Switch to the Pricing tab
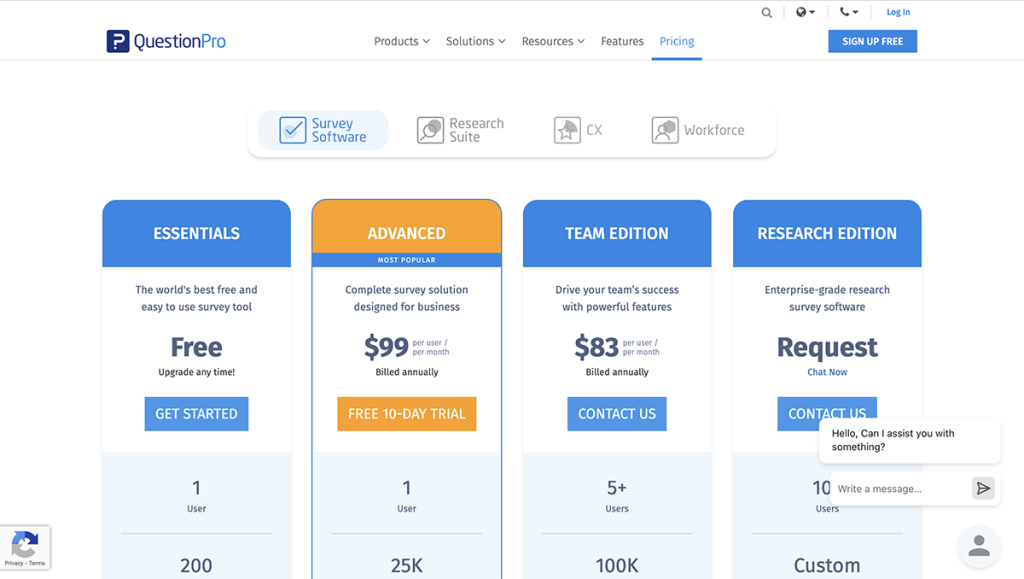Screen dimensions: 1024x579 [676, 41]
